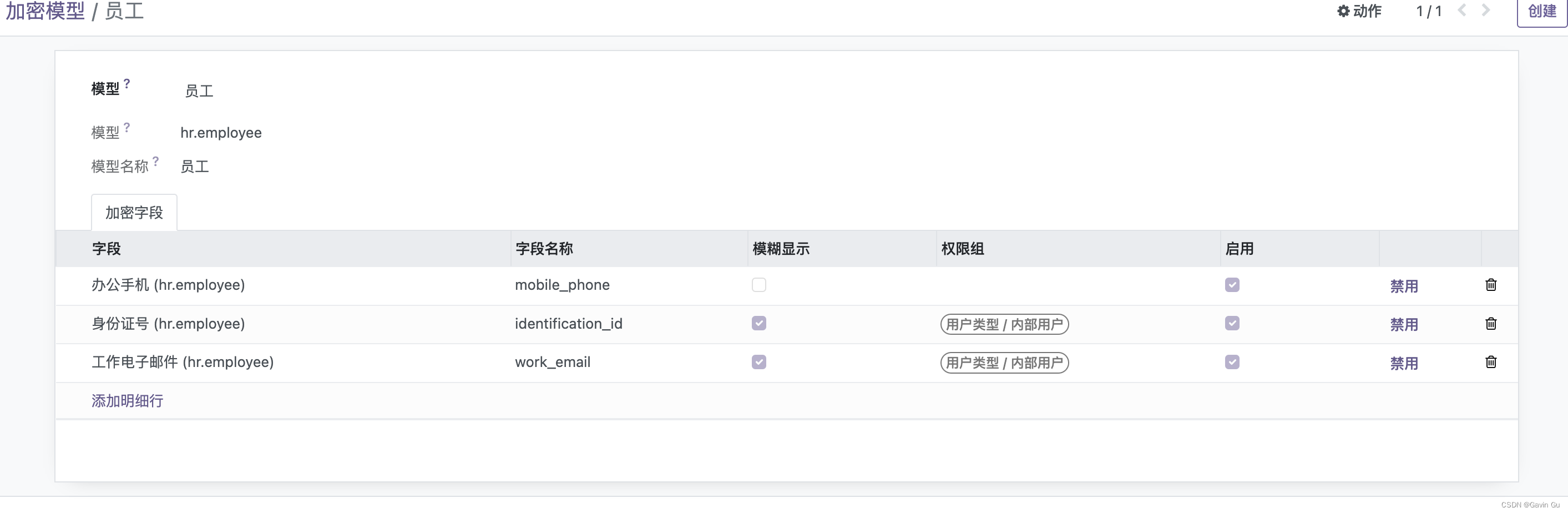Click the 创建 button
Viewport: 1568px width, 513px height.
[1542, 11]
